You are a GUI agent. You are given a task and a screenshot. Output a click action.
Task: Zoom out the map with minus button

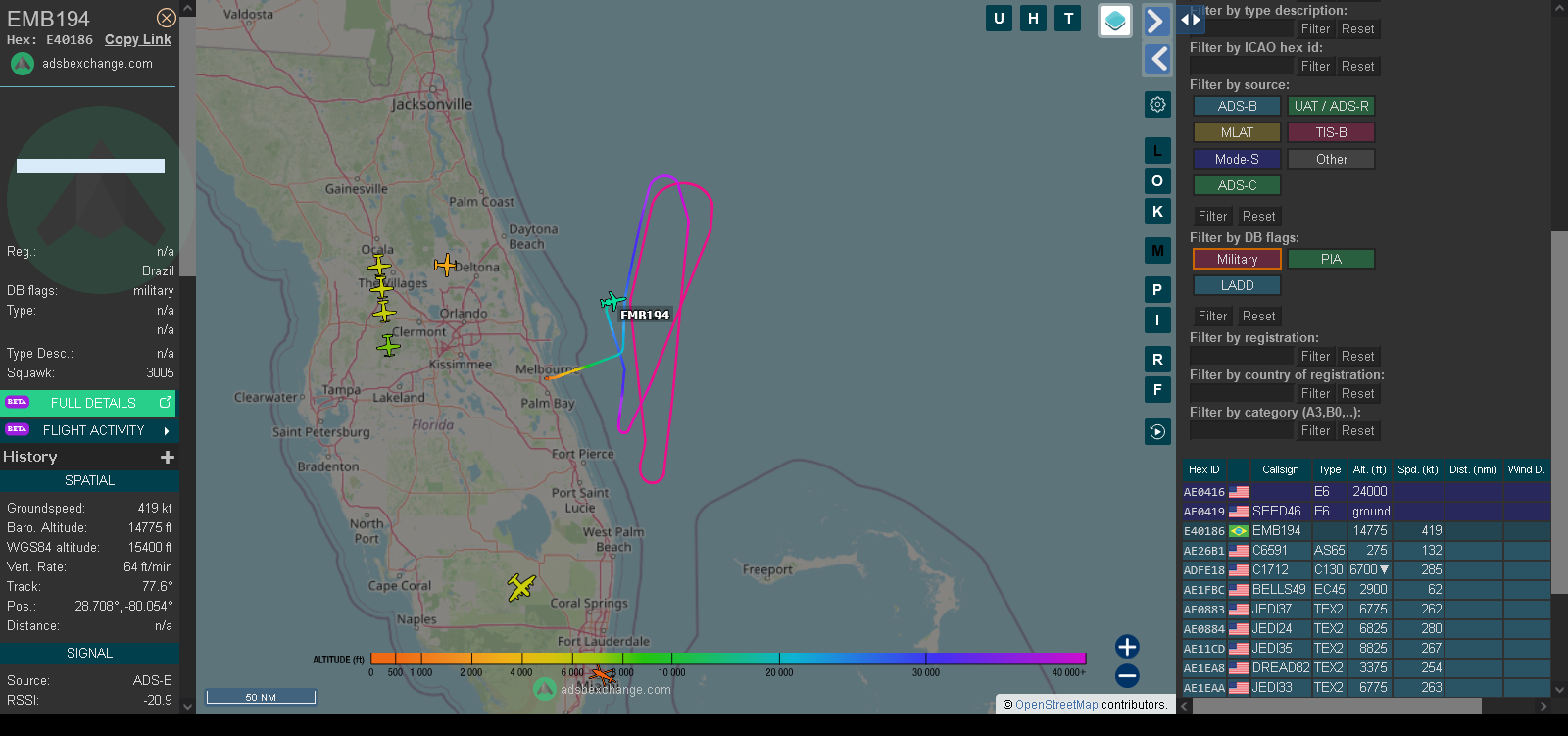click(x=1127, y=675)
